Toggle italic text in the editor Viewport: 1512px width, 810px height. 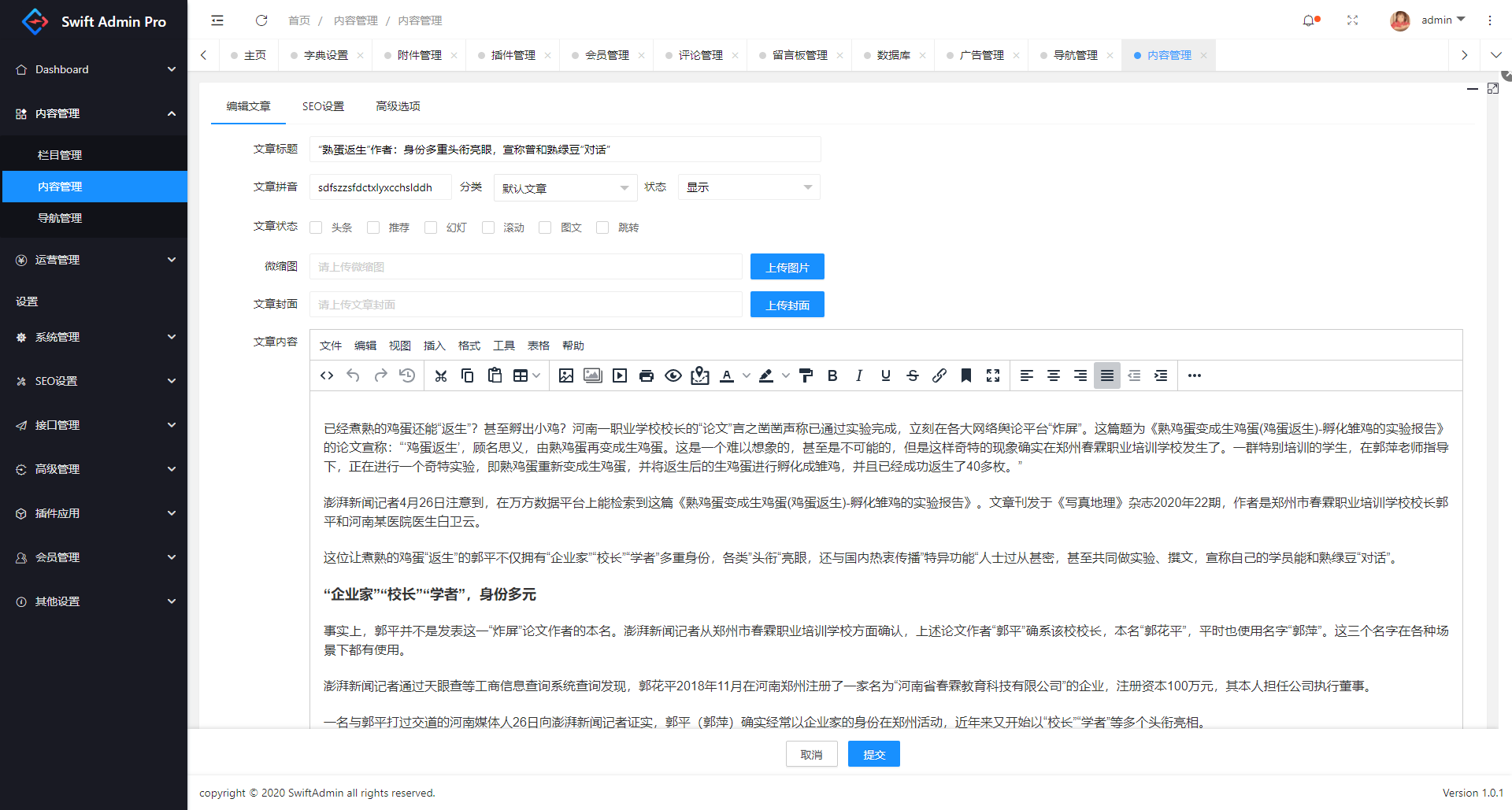click(x=858, y=375)
